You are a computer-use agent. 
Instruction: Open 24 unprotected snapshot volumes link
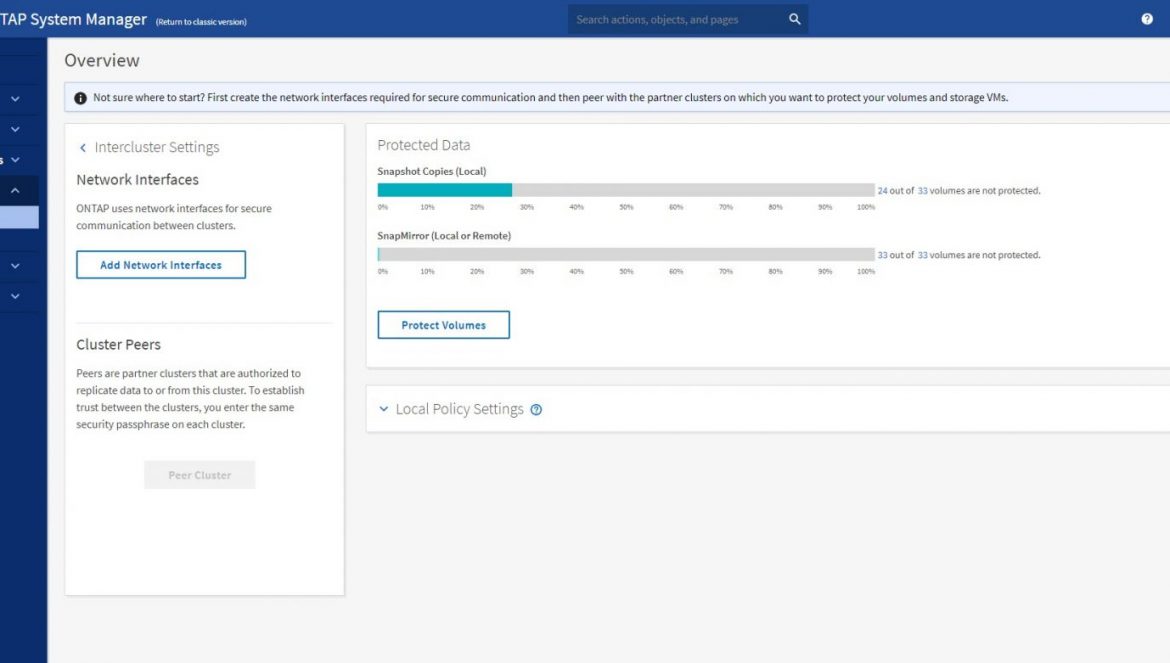(883, 191)
